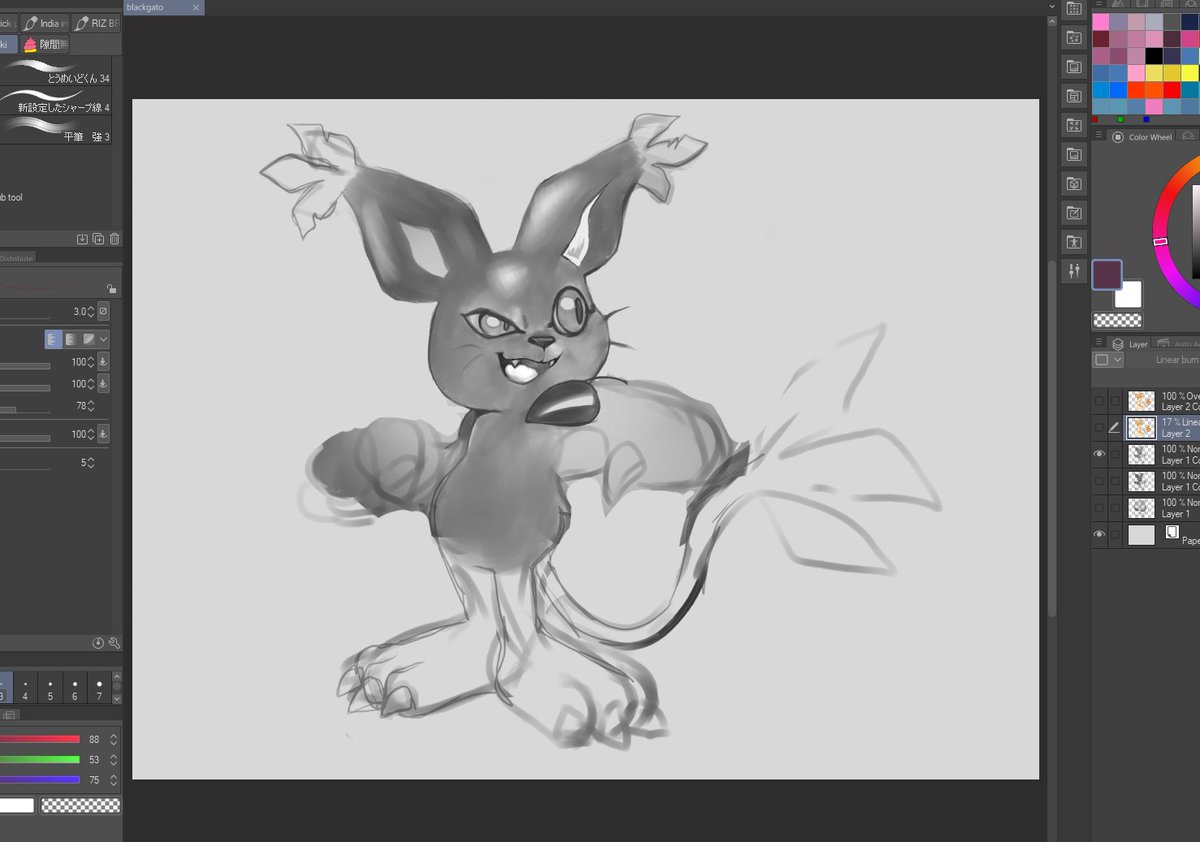Choose brush size preset 6
The height and width of the screenshot is (842, 1200).
tap(75, 689)
